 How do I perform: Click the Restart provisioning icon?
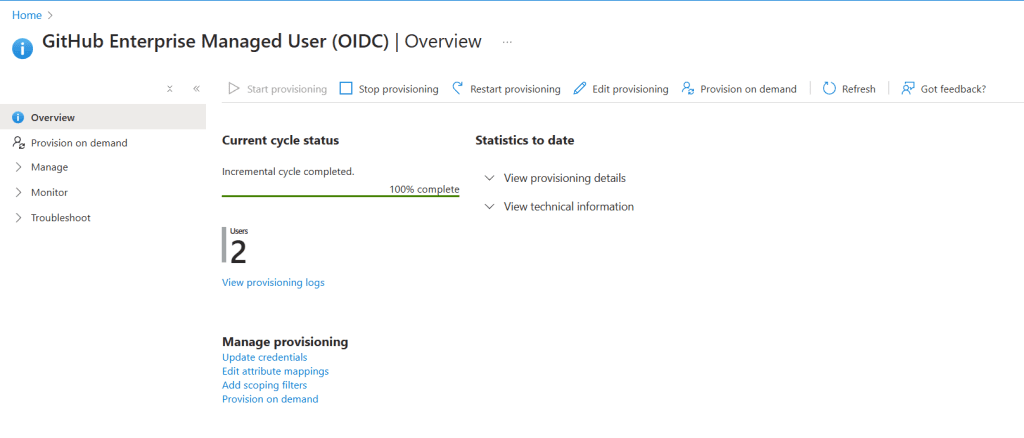(x=458, y=89)
